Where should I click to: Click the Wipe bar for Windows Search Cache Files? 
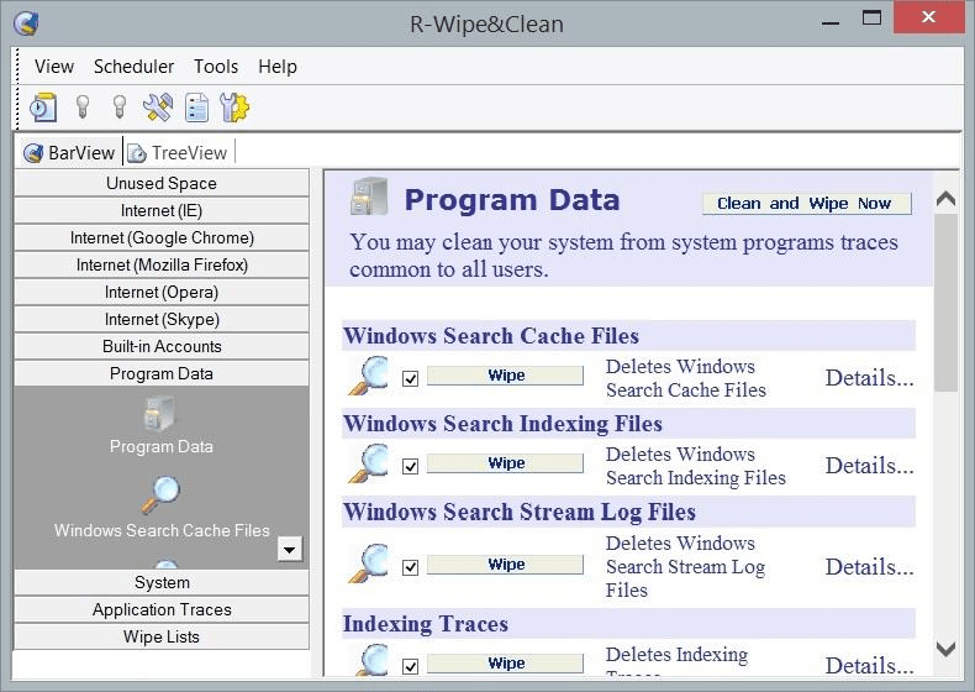[x=505, y=376]
